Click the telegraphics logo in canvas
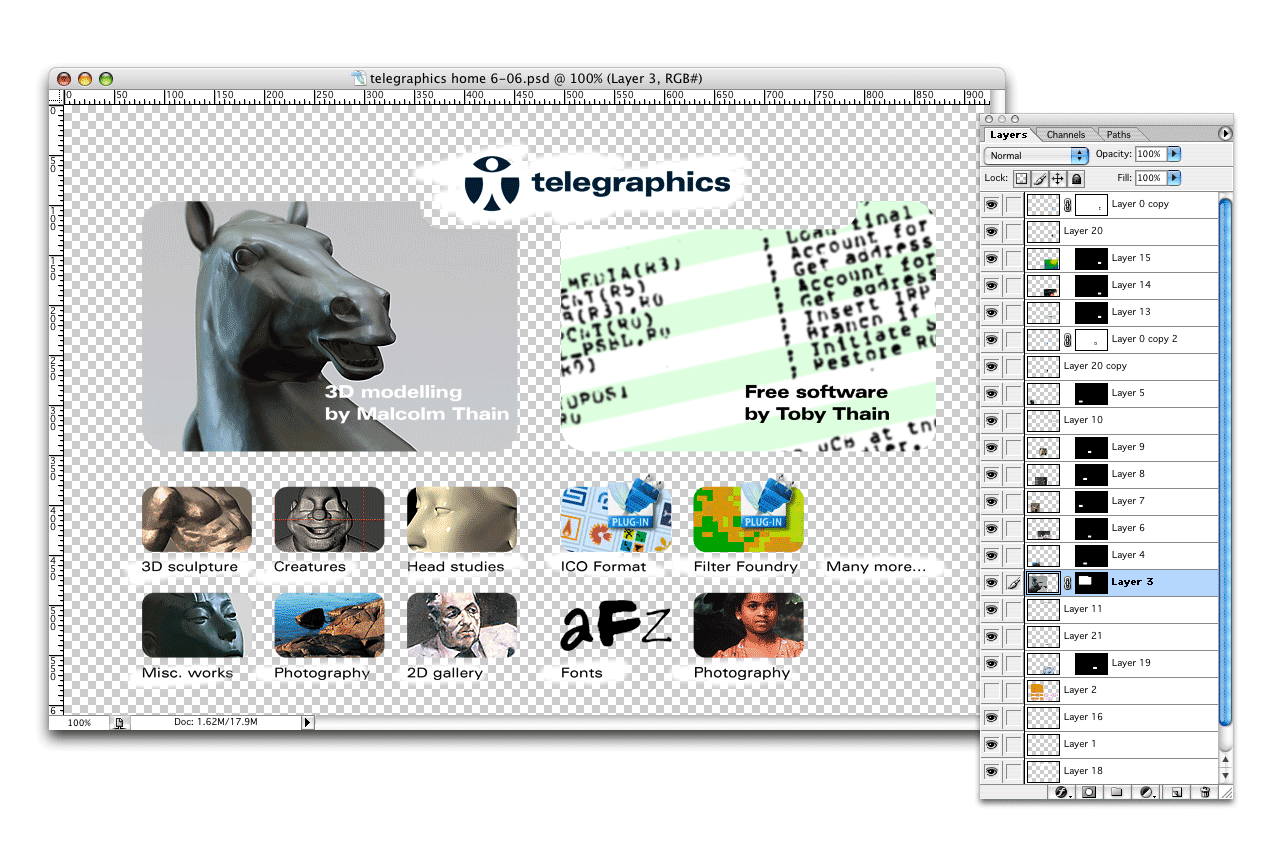1274x868 pixels. [x=598, y=184]
